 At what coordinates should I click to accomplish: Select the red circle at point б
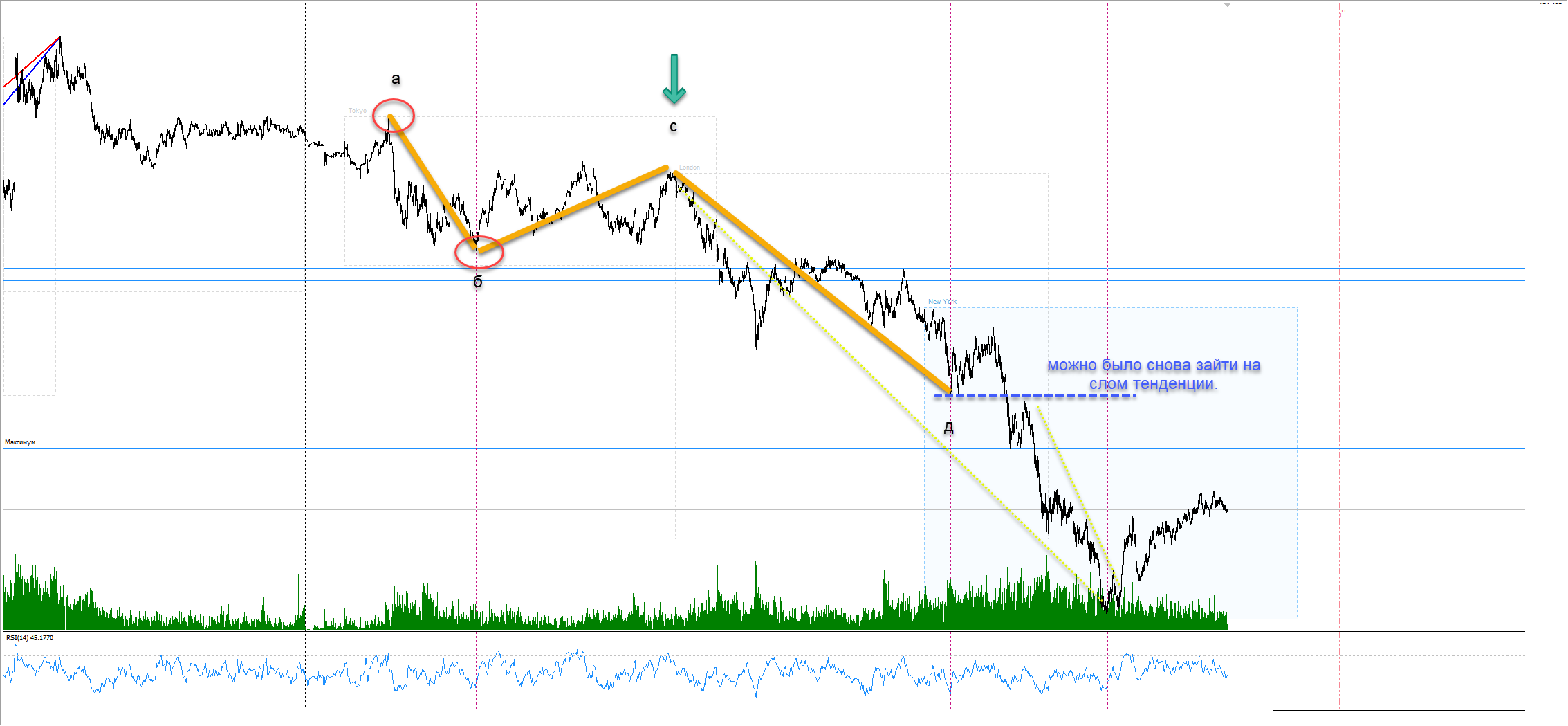[479, 252]
